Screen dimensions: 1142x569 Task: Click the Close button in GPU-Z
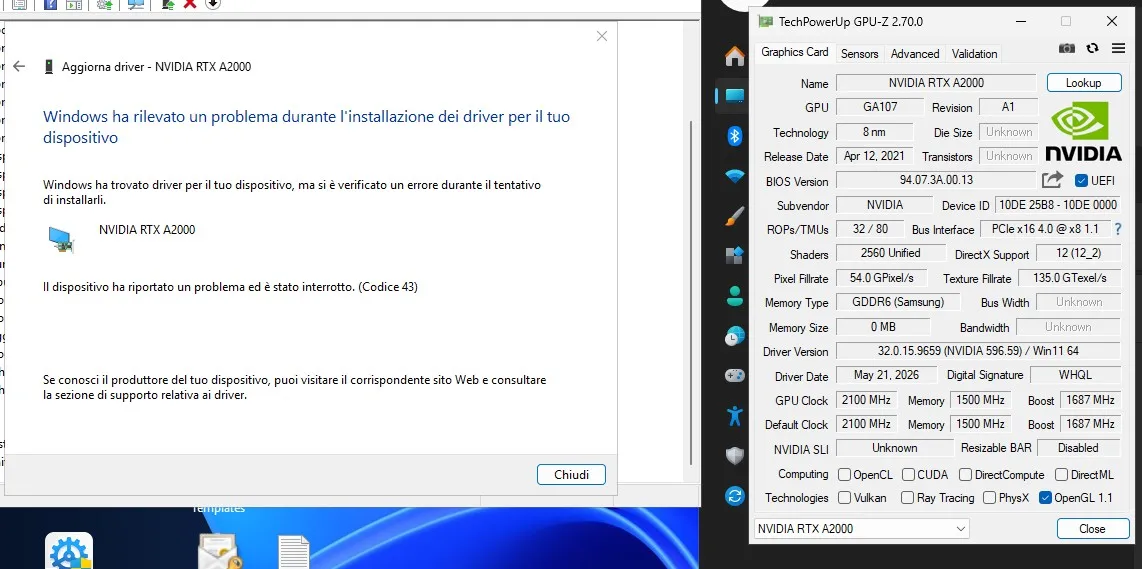(x=1092, y=529)
